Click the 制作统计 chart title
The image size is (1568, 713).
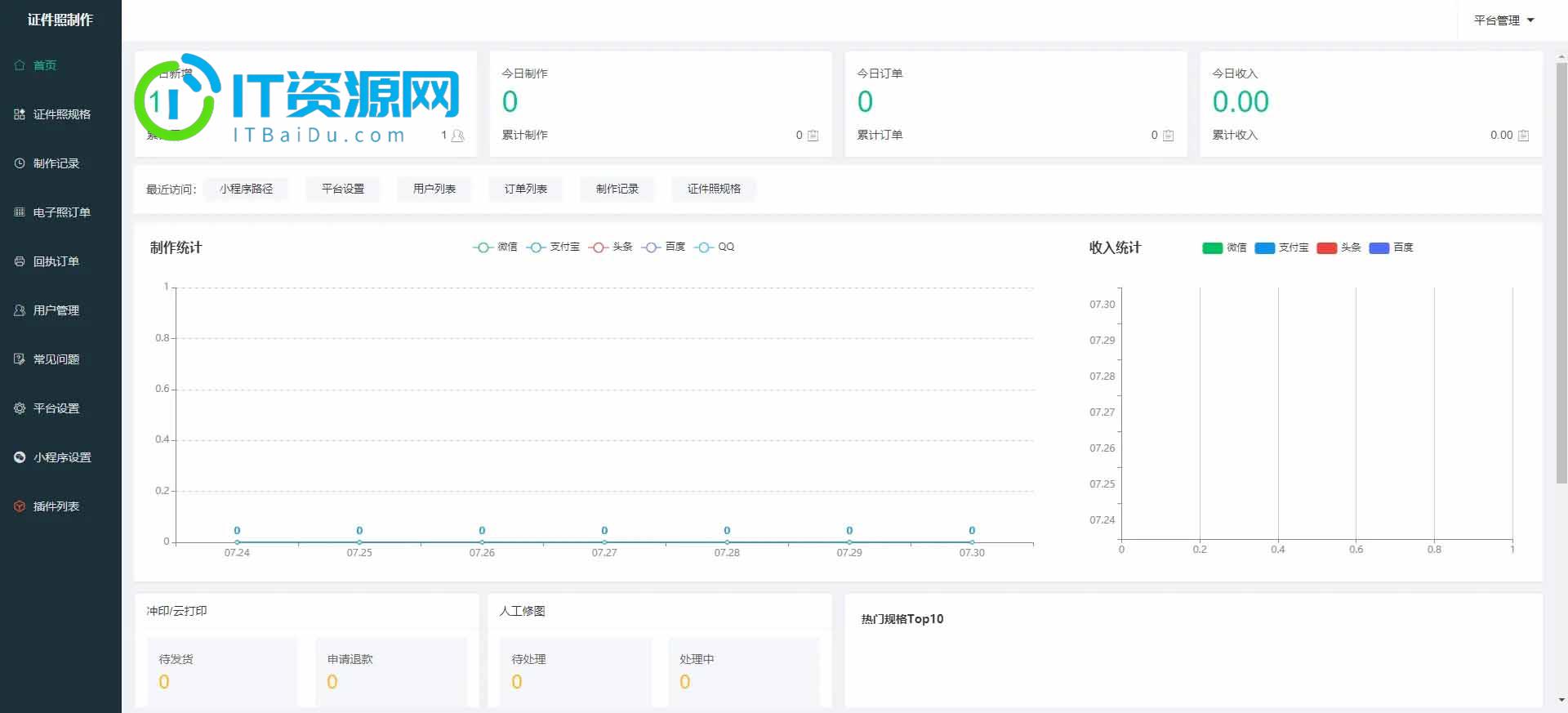coord(176,247)
